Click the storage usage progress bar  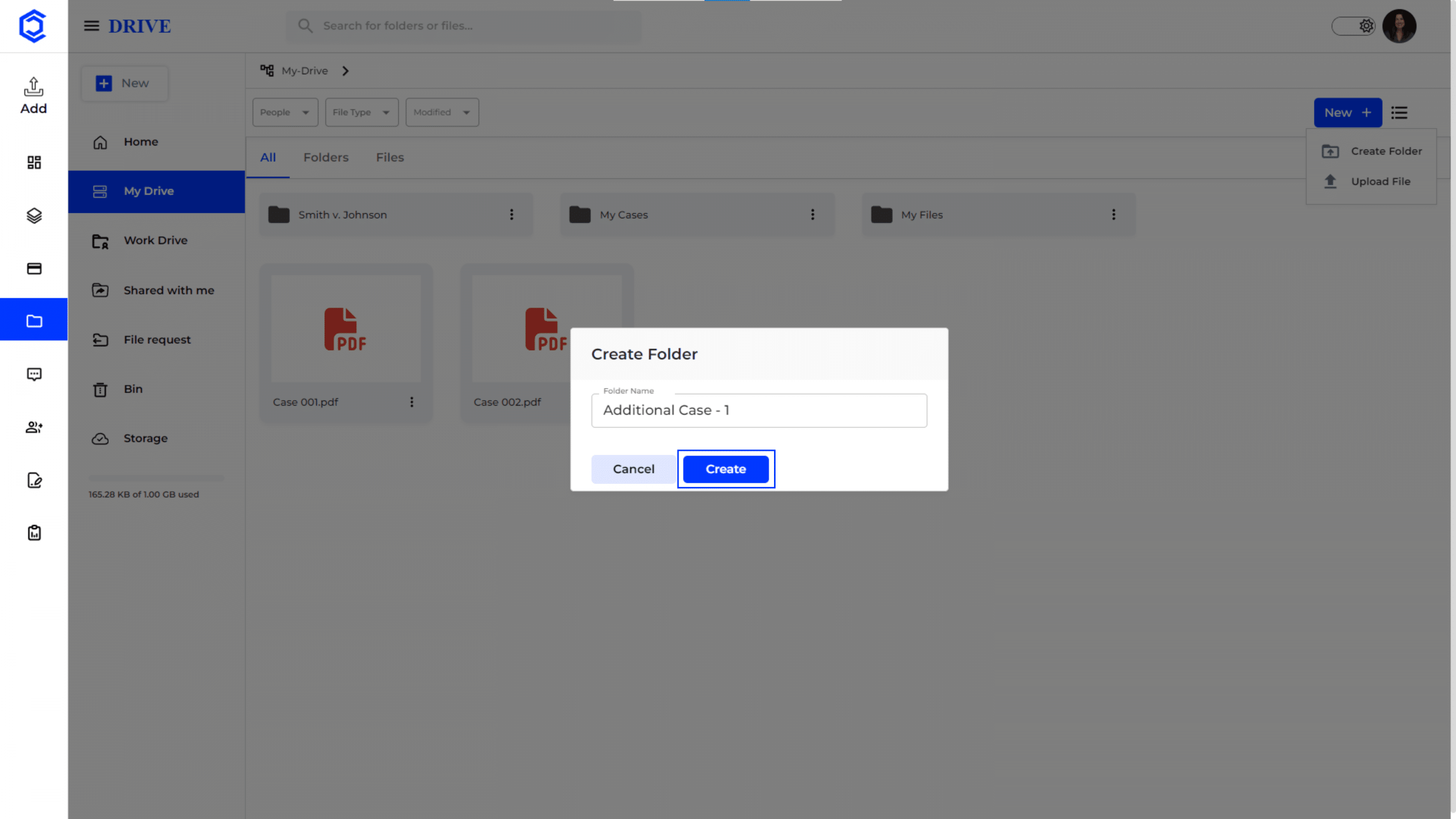(157, 478)
